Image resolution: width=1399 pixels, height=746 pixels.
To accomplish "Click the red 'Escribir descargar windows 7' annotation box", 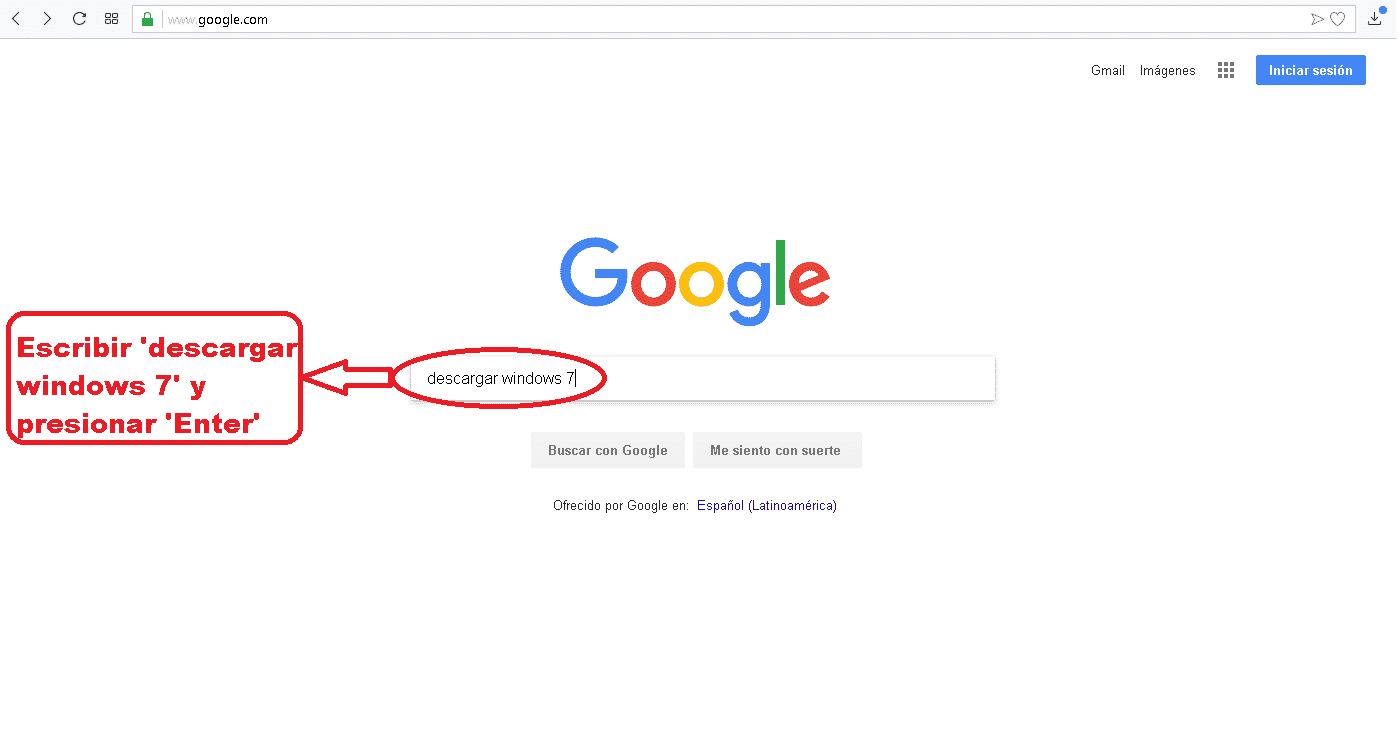I will (x=154, y=377).
